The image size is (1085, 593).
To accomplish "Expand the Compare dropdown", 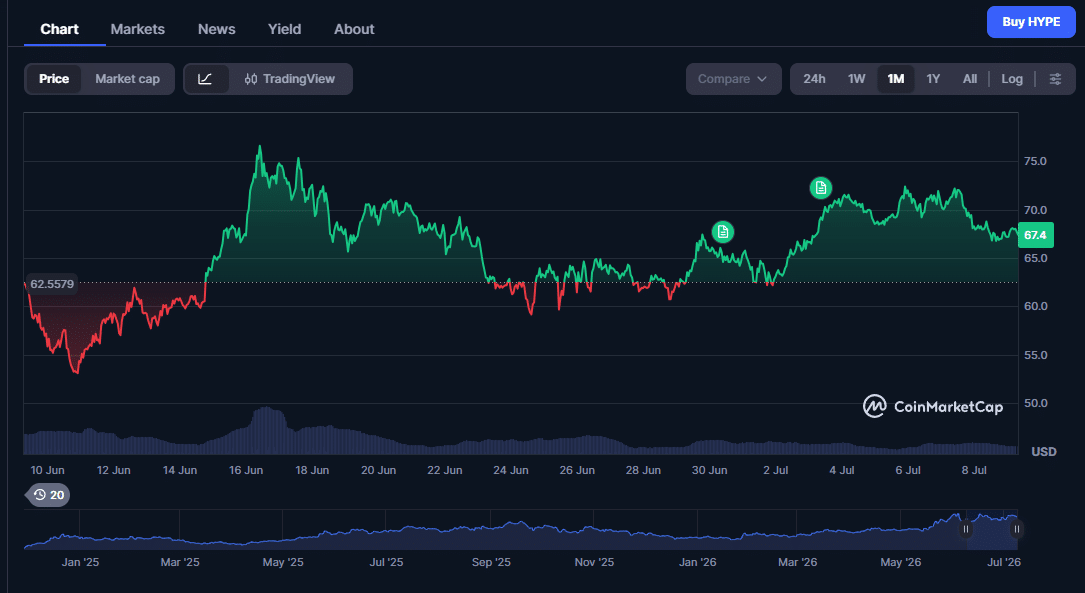I will [733, 79].
